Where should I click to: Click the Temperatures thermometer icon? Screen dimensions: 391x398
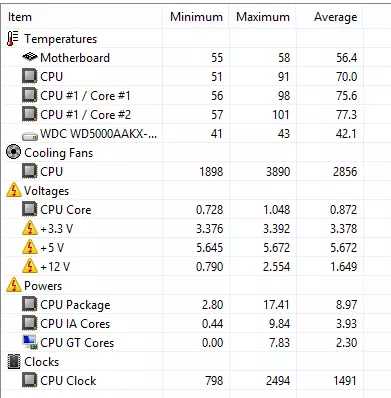click(13, 39)
